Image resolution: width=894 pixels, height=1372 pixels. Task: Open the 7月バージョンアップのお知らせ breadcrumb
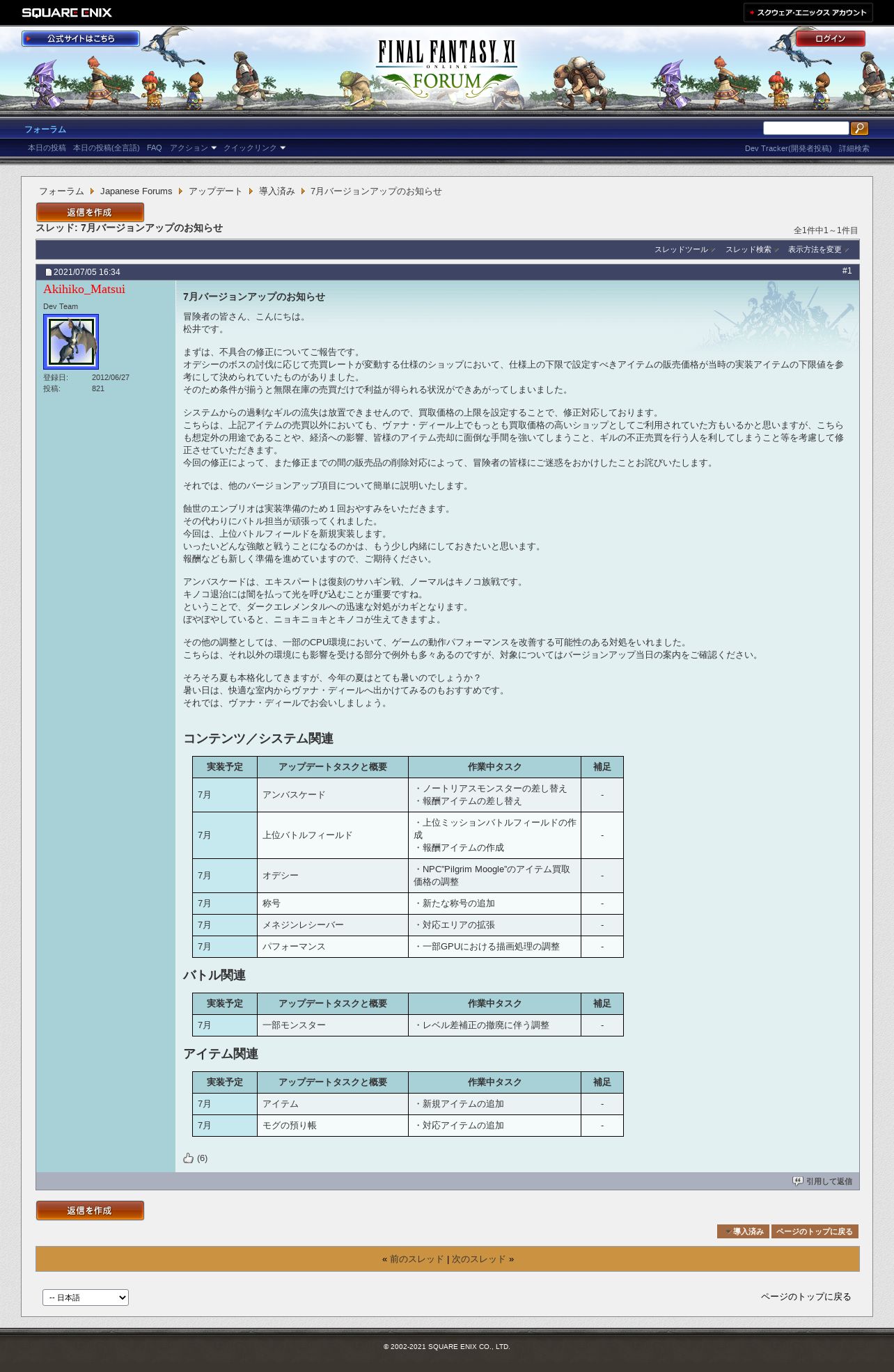376,191
